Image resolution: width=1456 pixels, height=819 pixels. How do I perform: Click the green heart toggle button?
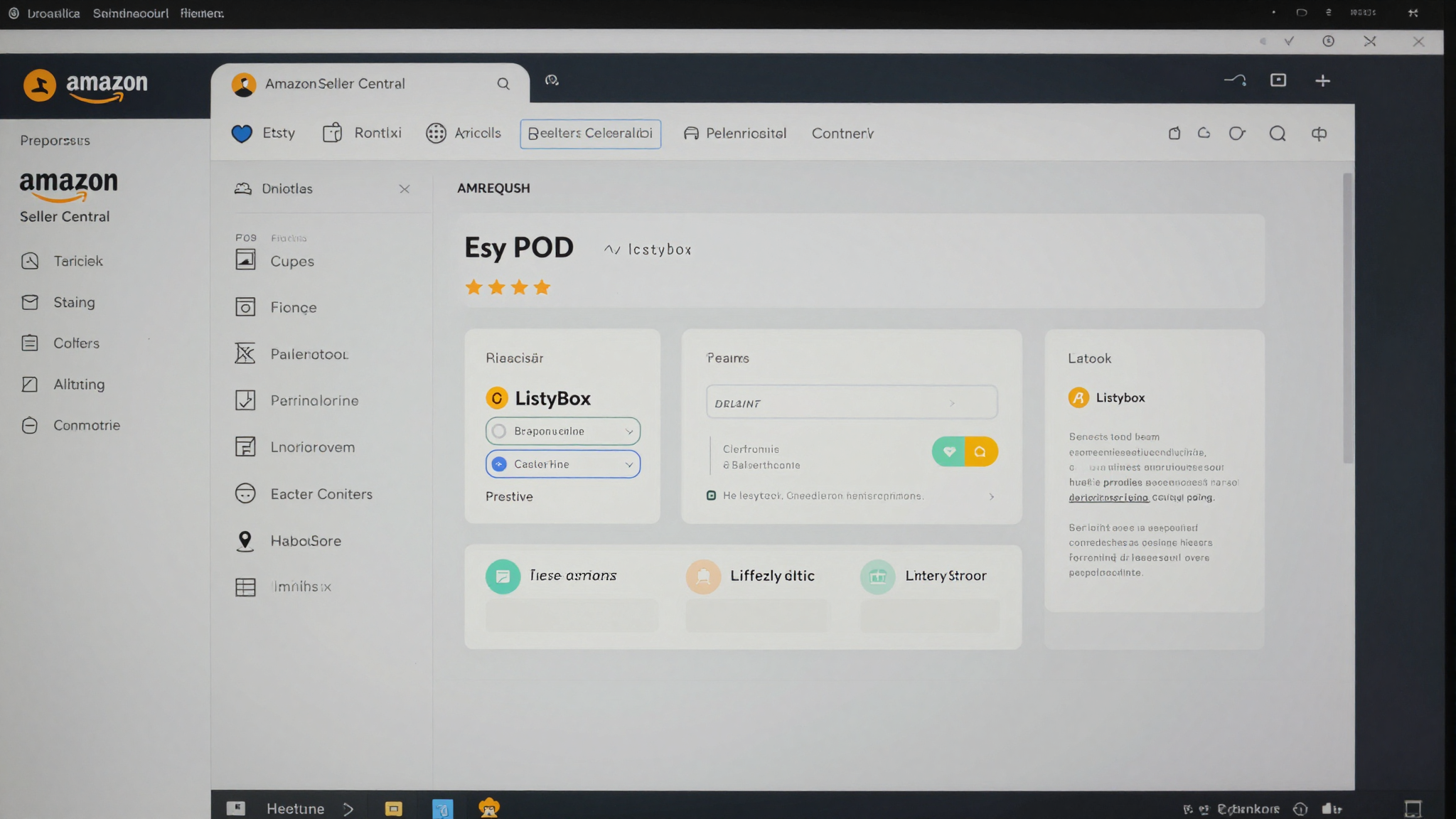coord(948,451)
